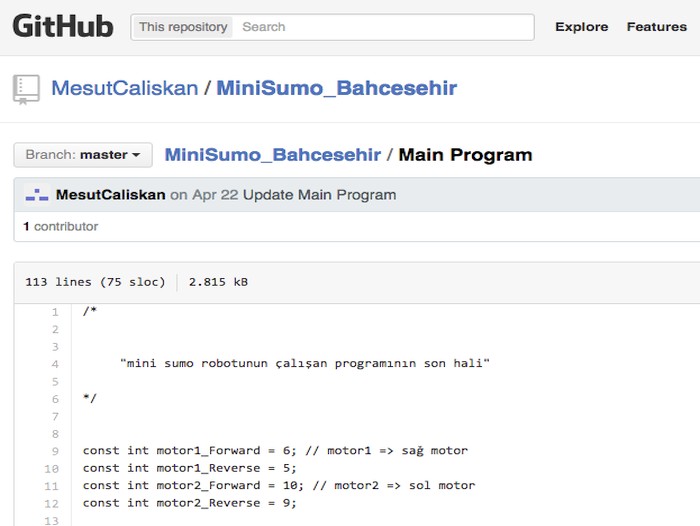Open the Update Main Program commit message
This screenshot has width=700, height=526.
point(319,195)
